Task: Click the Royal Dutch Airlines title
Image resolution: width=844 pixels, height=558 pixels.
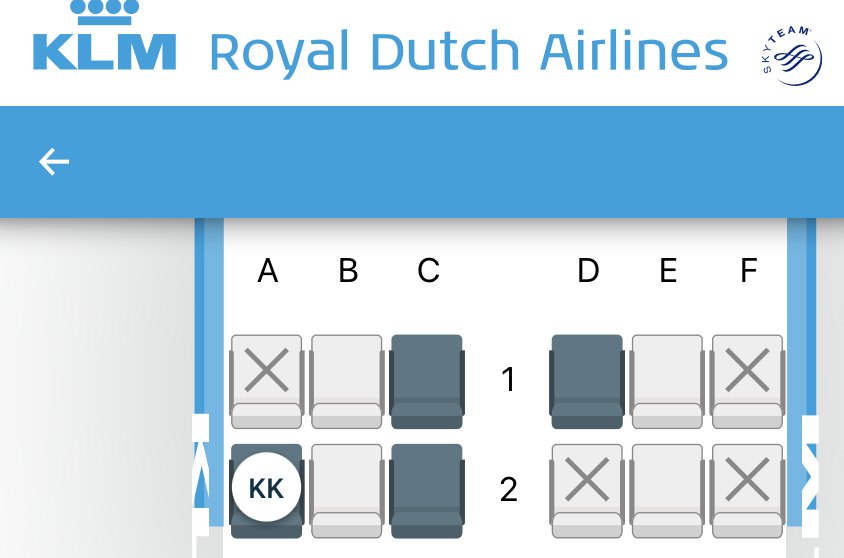Action: (468, 52)
